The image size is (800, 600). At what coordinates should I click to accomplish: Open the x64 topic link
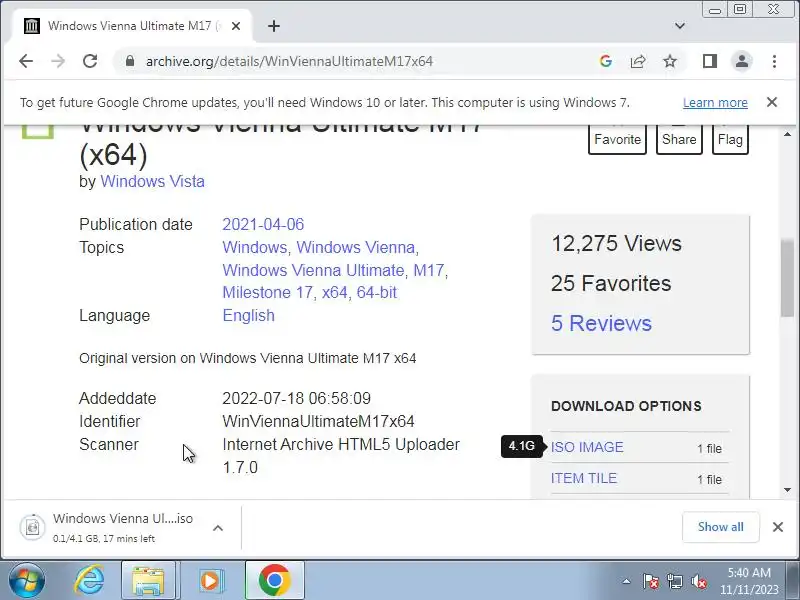click(335, 292)
